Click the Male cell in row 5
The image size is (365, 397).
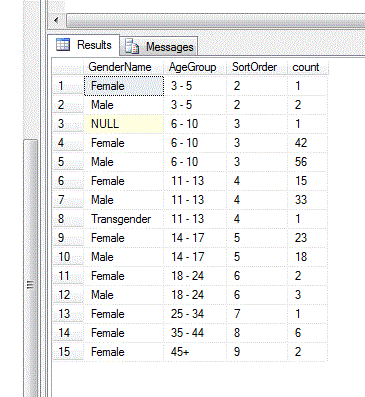tap(124, 162)
